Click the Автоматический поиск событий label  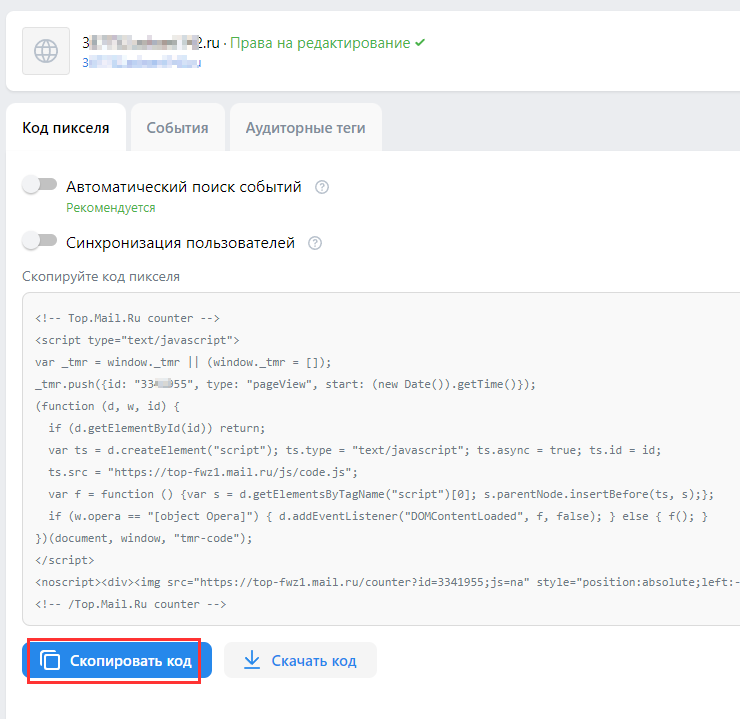tap(184, 187)
